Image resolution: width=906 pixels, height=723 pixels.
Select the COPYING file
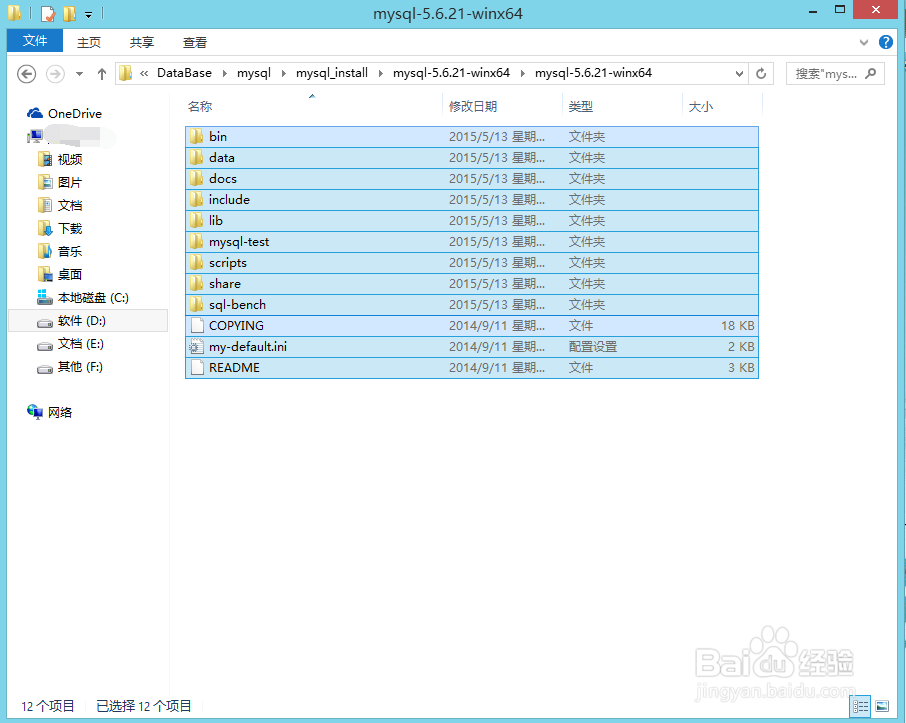(x=234, y=325)
